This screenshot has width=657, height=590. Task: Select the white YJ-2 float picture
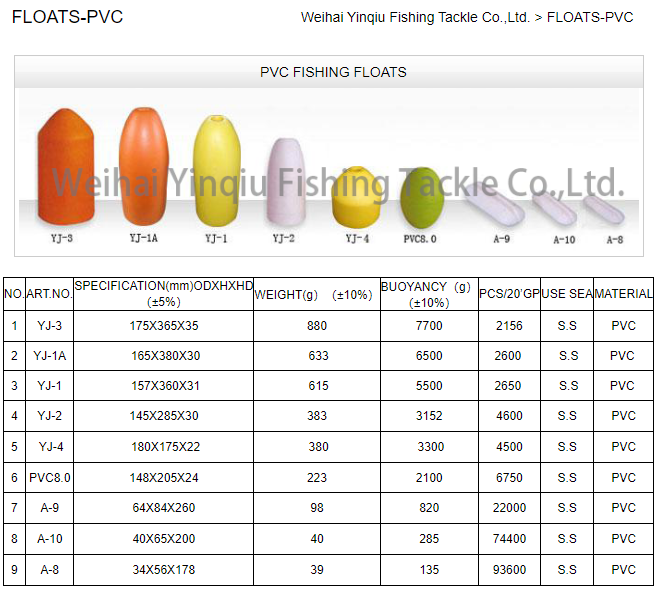(287, 182)
